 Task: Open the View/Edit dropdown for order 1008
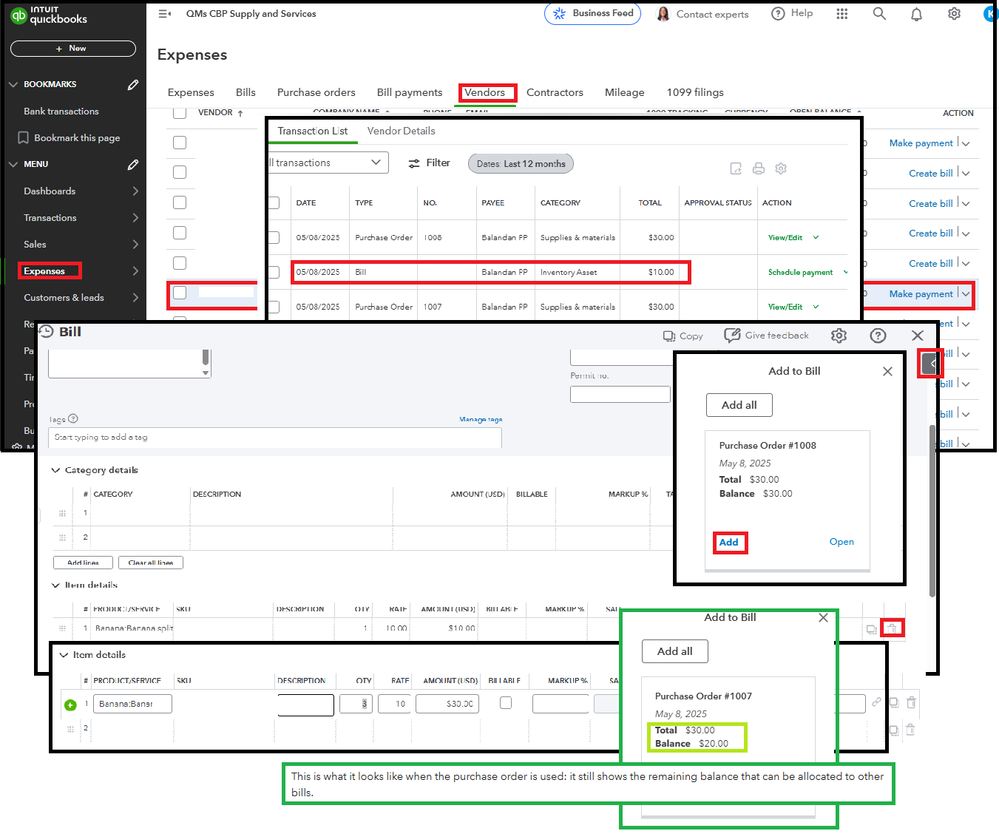(x=816, y=238)
